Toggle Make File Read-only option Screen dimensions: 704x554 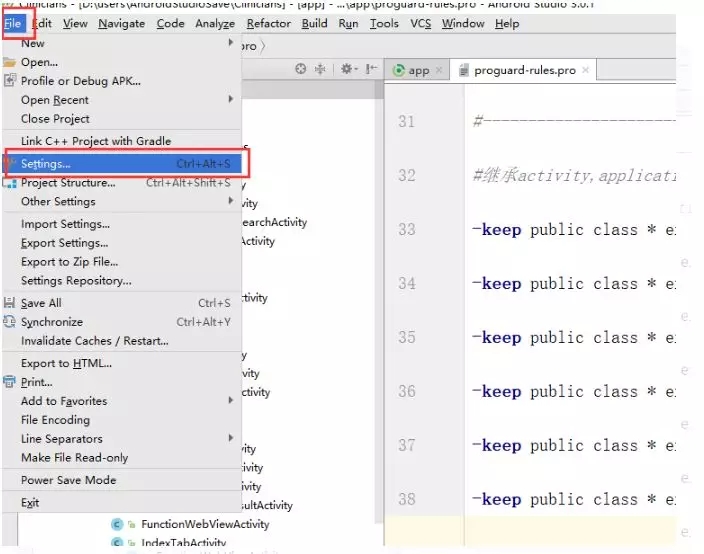[74, 457]
